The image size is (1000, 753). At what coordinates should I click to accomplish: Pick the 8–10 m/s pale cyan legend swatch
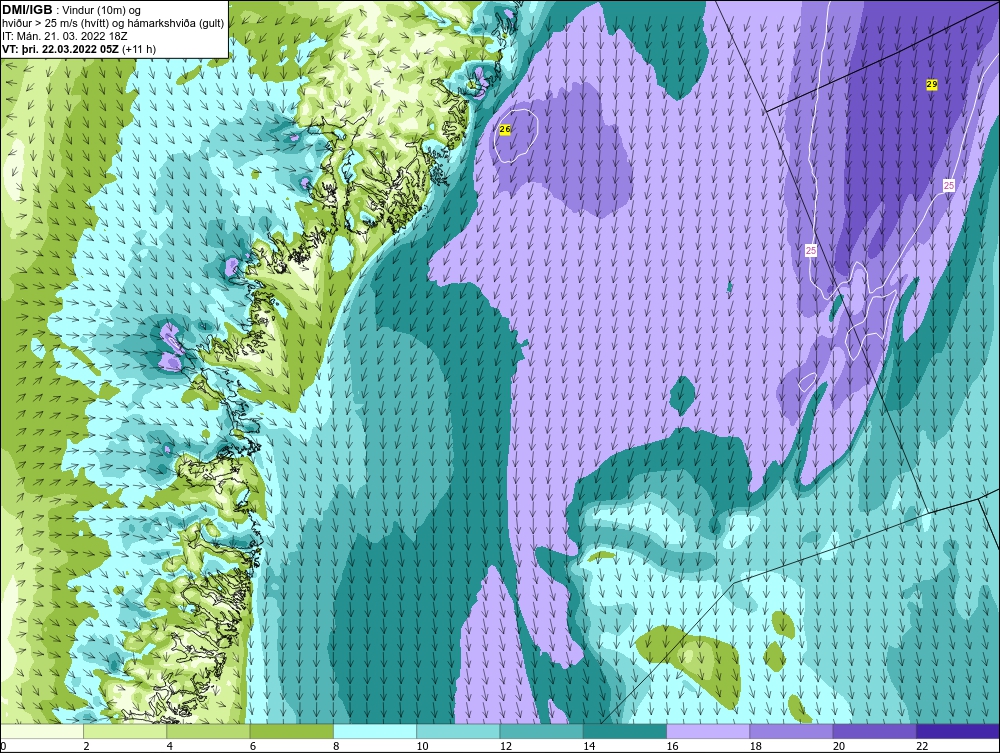[375, 731]
